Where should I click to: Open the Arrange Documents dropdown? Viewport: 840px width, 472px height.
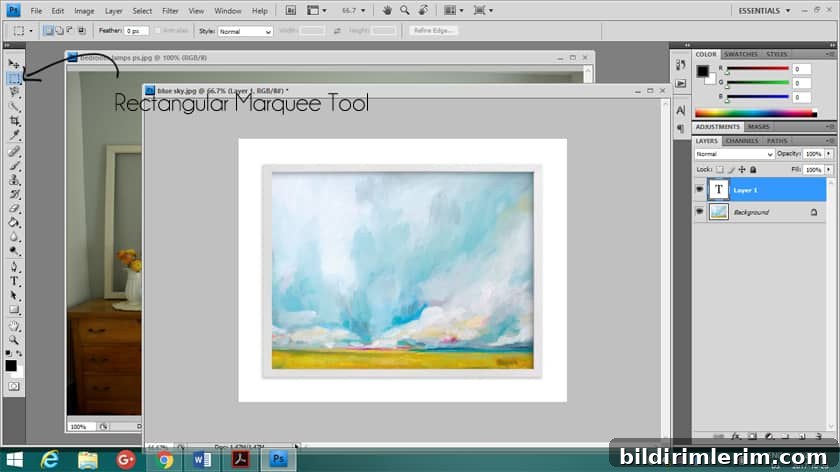pyautogui.click(x=454, y=10)
